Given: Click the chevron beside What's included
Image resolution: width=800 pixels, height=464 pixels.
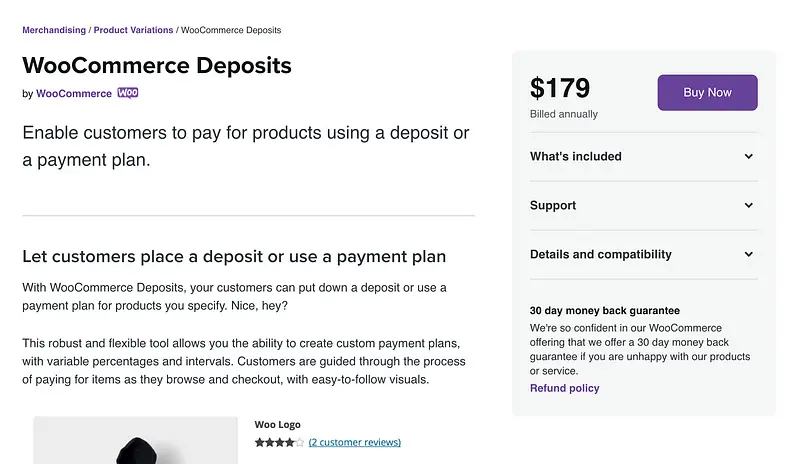Looking at the screenshot, I should [749, 157].
